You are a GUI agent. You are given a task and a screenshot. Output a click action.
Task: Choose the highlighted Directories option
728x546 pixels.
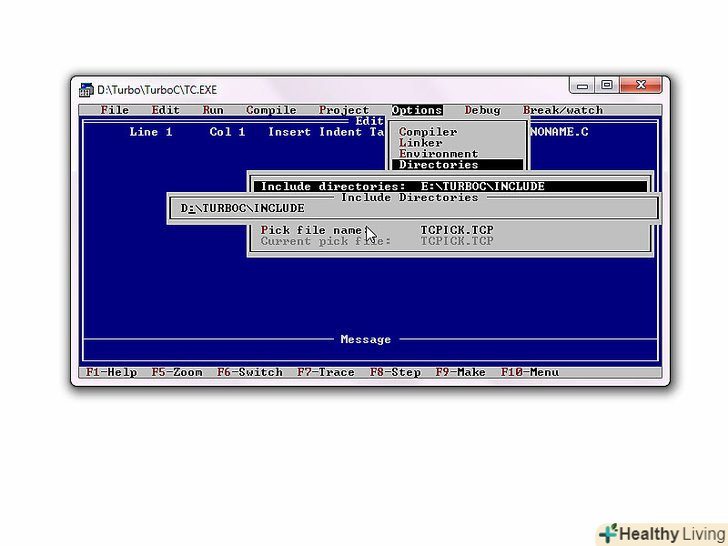point(438,165)
